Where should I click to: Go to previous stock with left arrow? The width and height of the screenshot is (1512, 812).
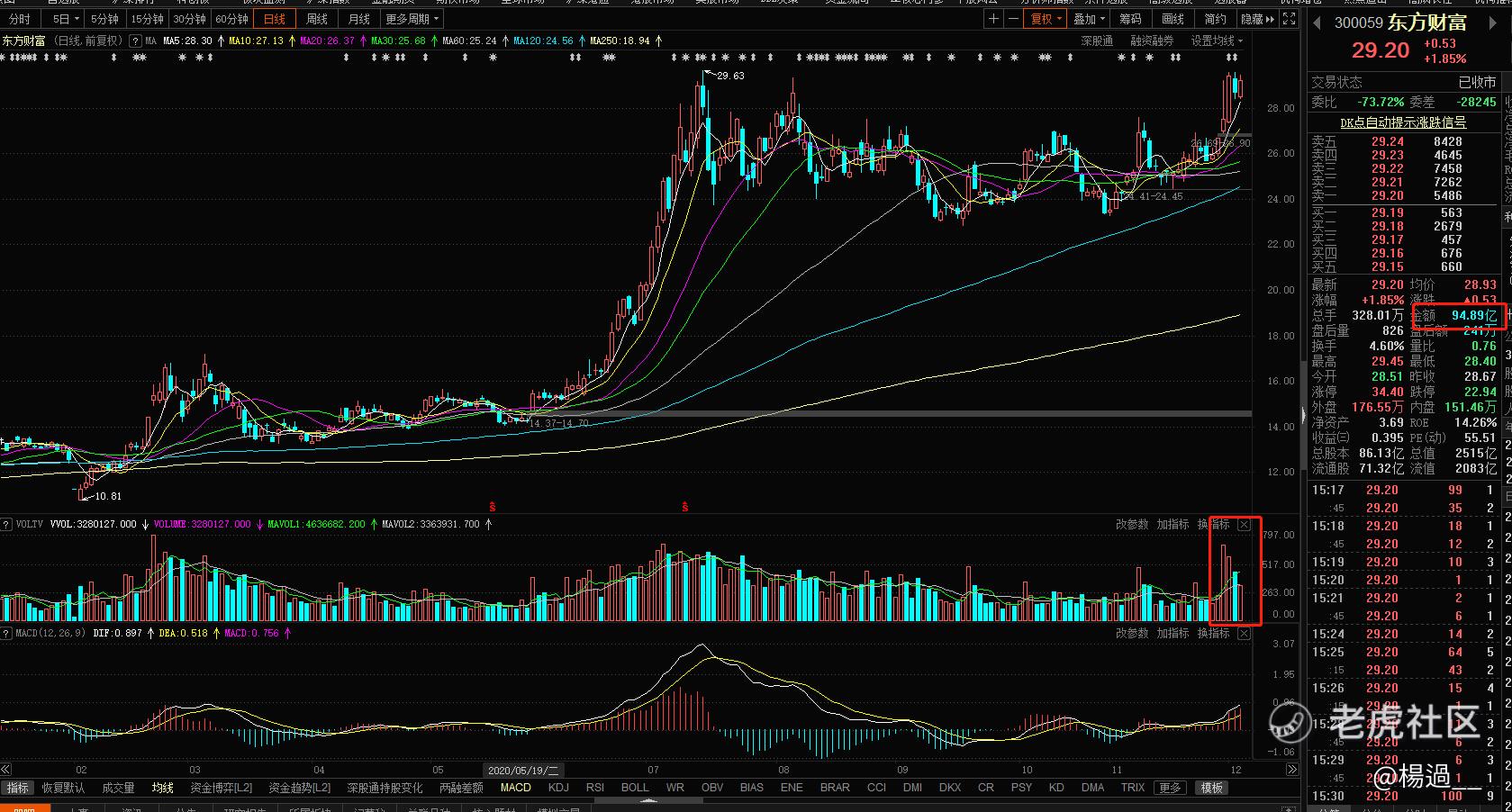pyautogui.click(x=1317, y=22)
